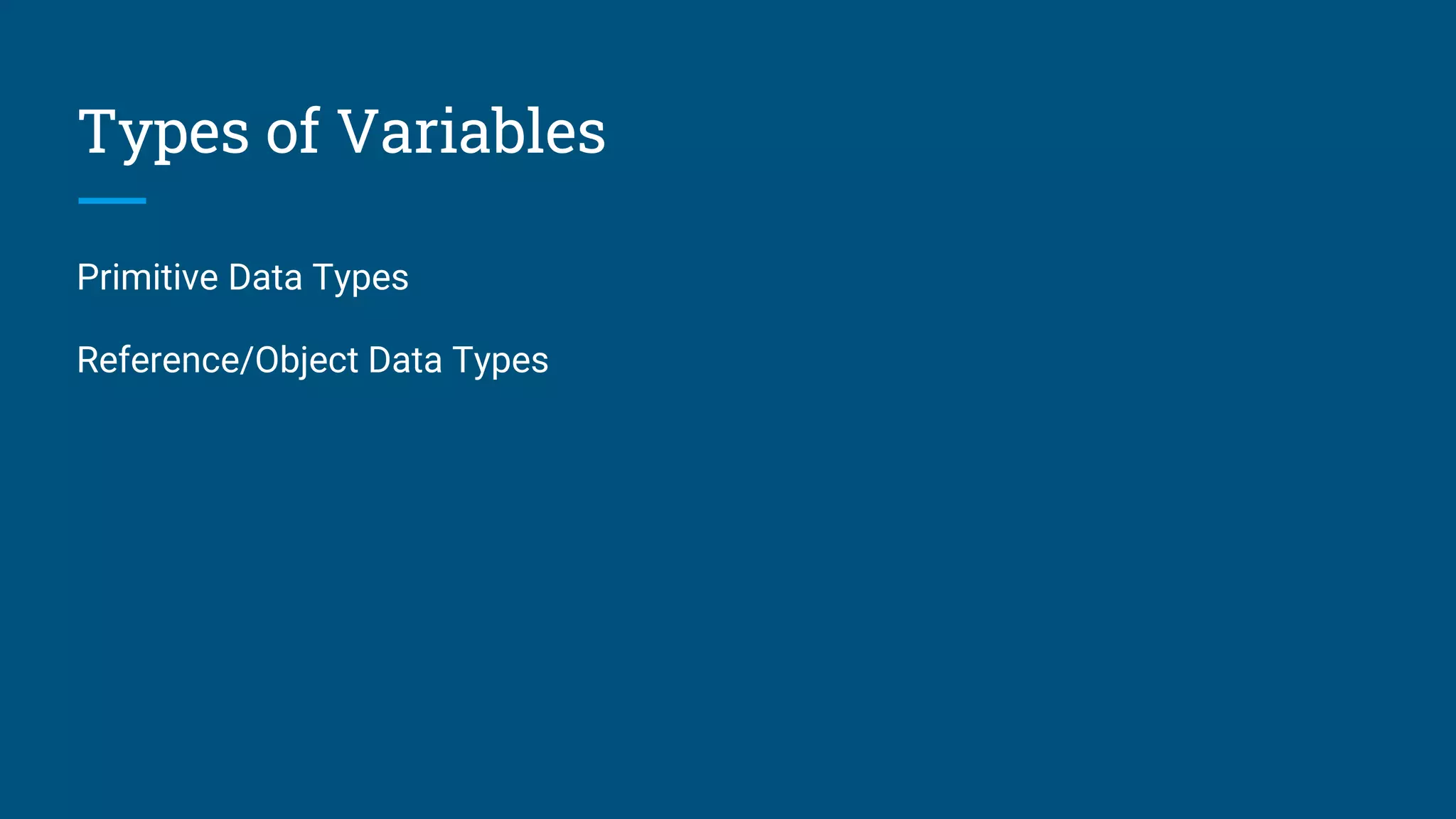Click the word "Variables" in the title
Image resolution: width=1456 pixels, height=819 pixels.
(471, 132)
